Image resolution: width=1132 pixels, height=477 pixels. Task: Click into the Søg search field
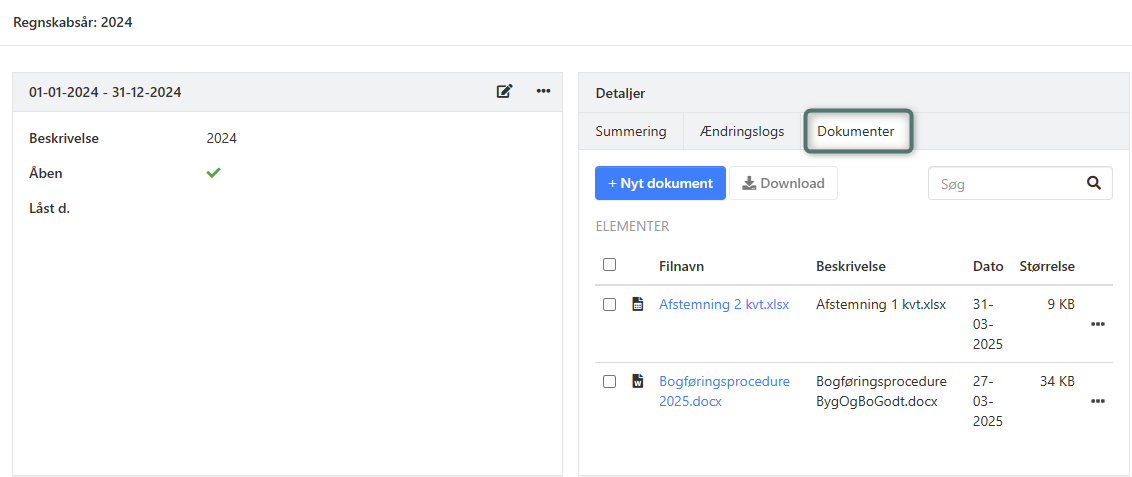(x=1005, y=183)
